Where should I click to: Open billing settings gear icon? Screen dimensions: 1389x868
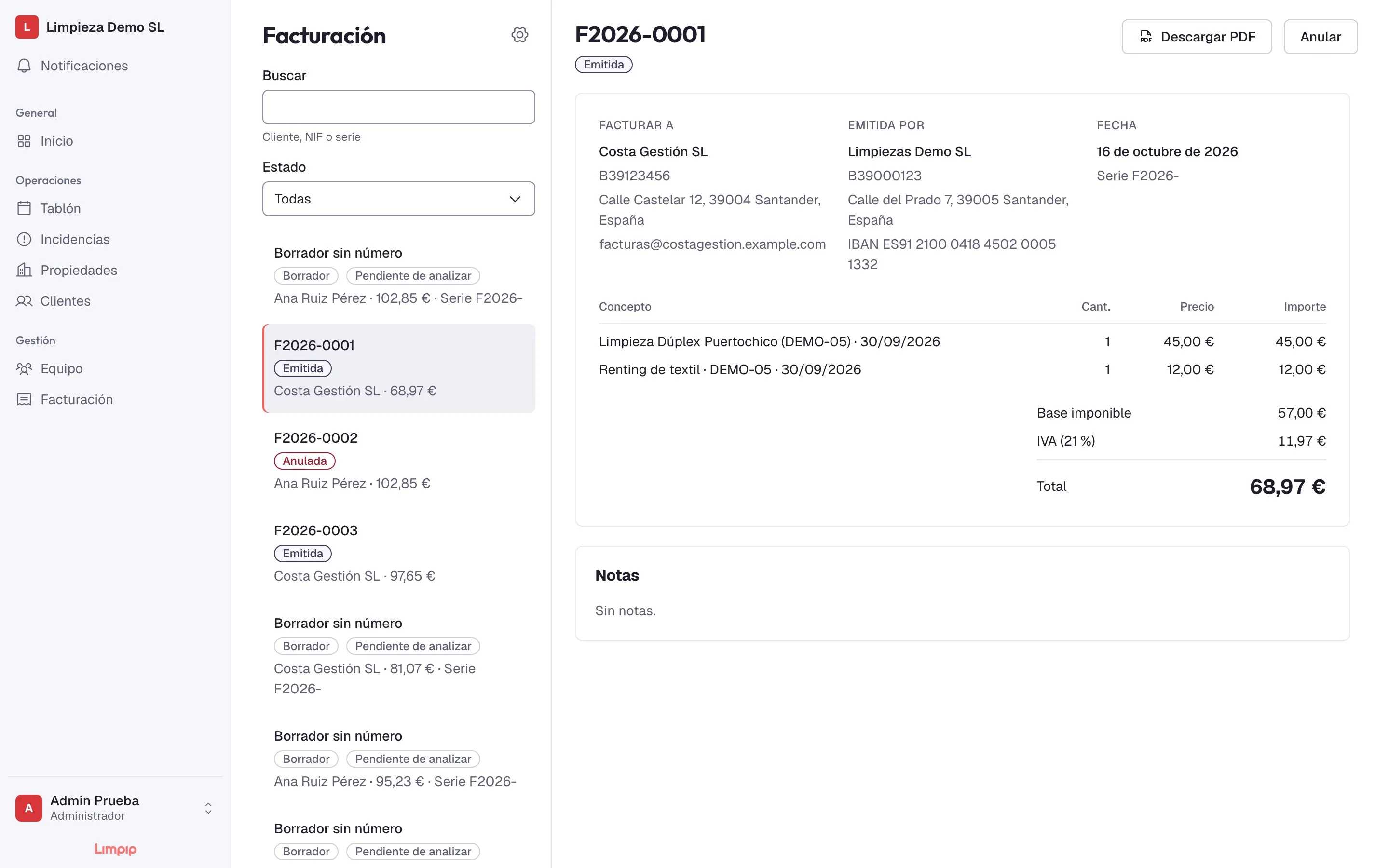[x=519, y=34]
